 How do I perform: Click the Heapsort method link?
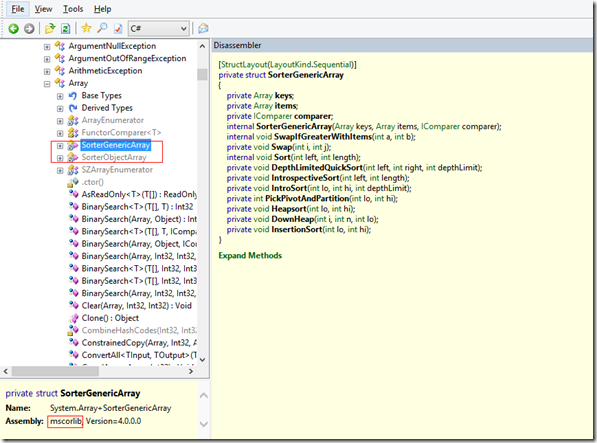(289, 209)
